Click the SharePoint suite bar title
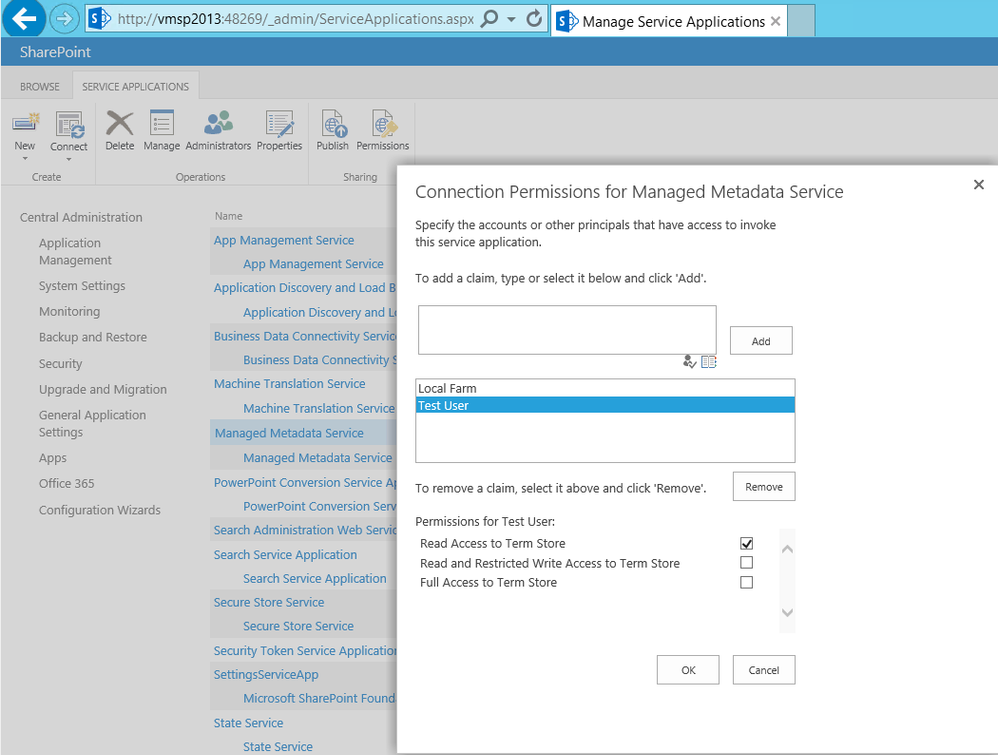The height and width of the screenshot is (755, 998). pyautogui.click(x=55, y=52)
